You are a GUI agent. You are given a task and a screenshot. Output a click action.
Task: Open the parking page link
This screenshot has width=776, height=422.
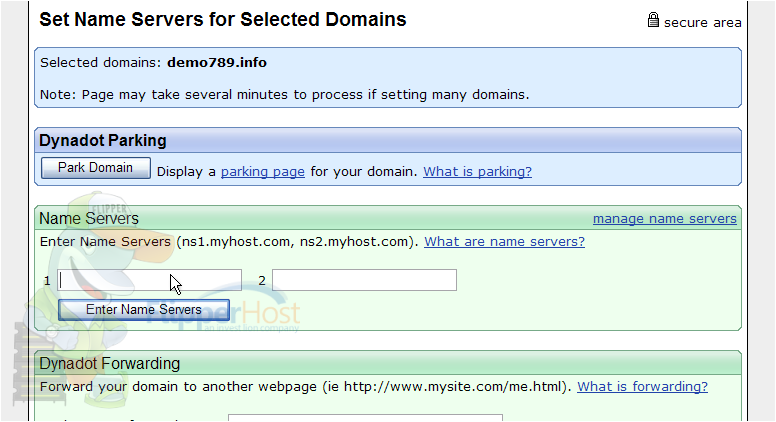[262, 172]
